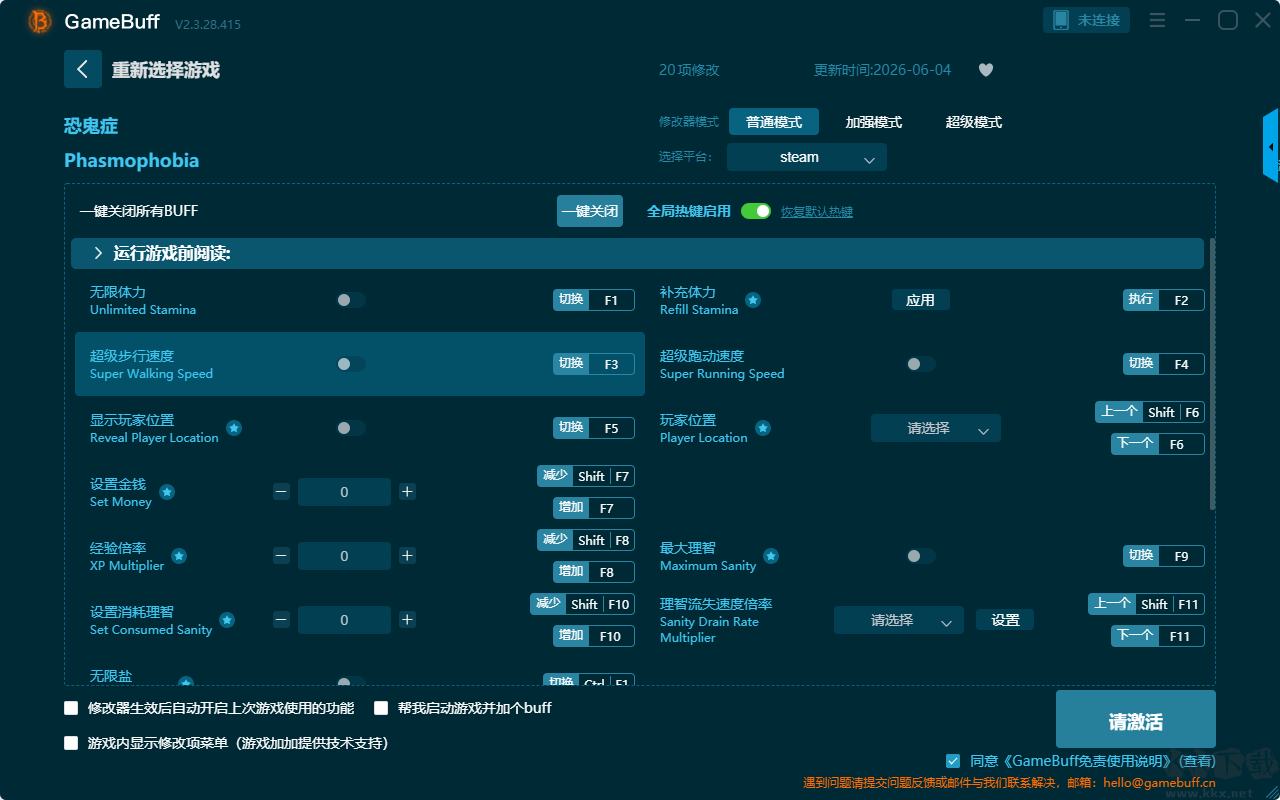Click the 20项修改 text

click(x=689, y=70)
